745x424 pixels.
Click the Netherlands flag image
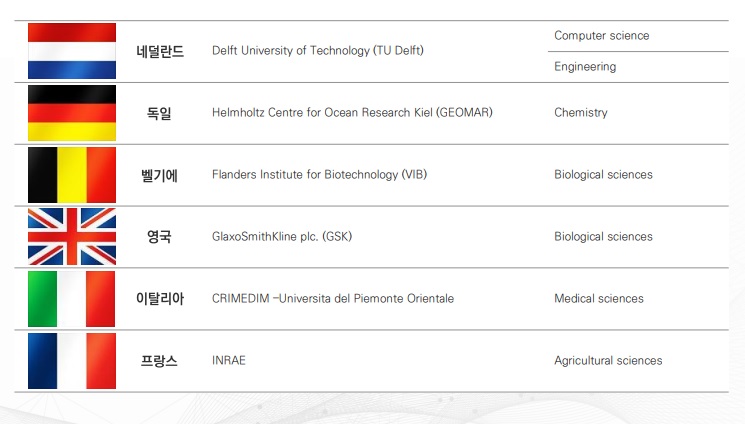click(x=72, y=51)
